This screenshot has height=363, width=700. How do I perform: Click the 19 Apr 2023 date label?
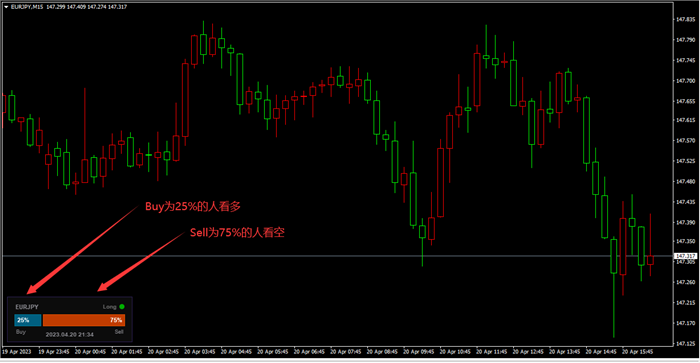[17, 352]
